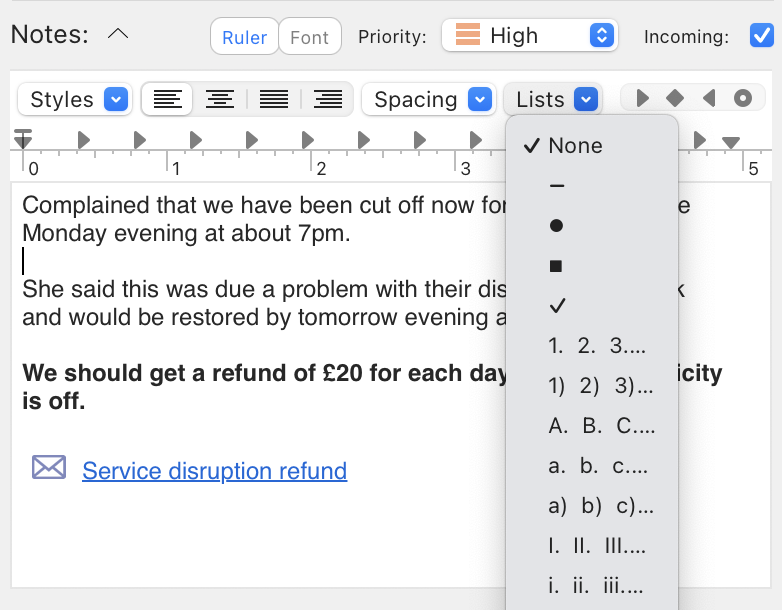Click the right margin marker on ruler

(731, 143)
